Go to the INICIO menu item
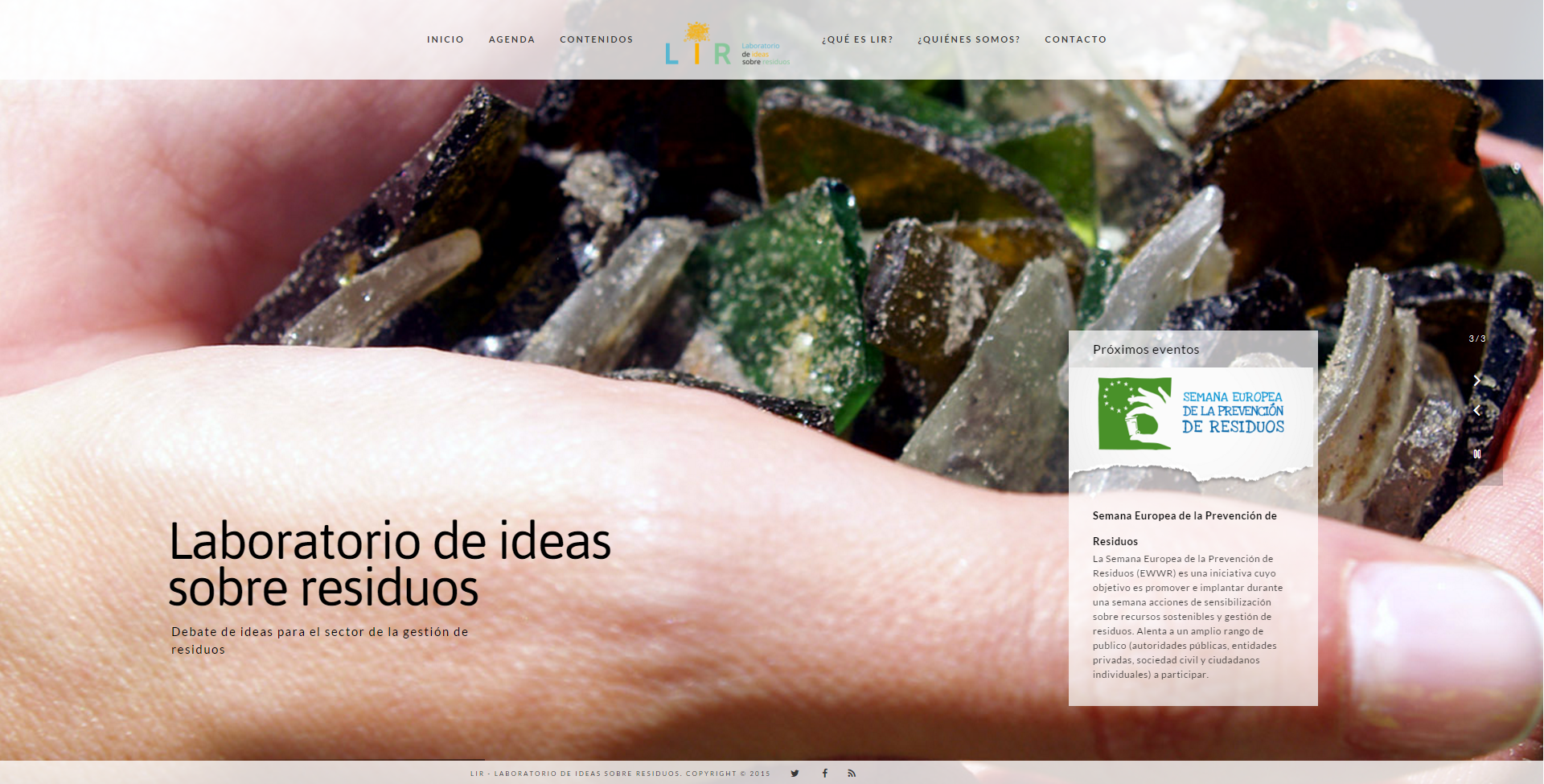Screen dimensions: 1544x784 click(x=446, y=39)
